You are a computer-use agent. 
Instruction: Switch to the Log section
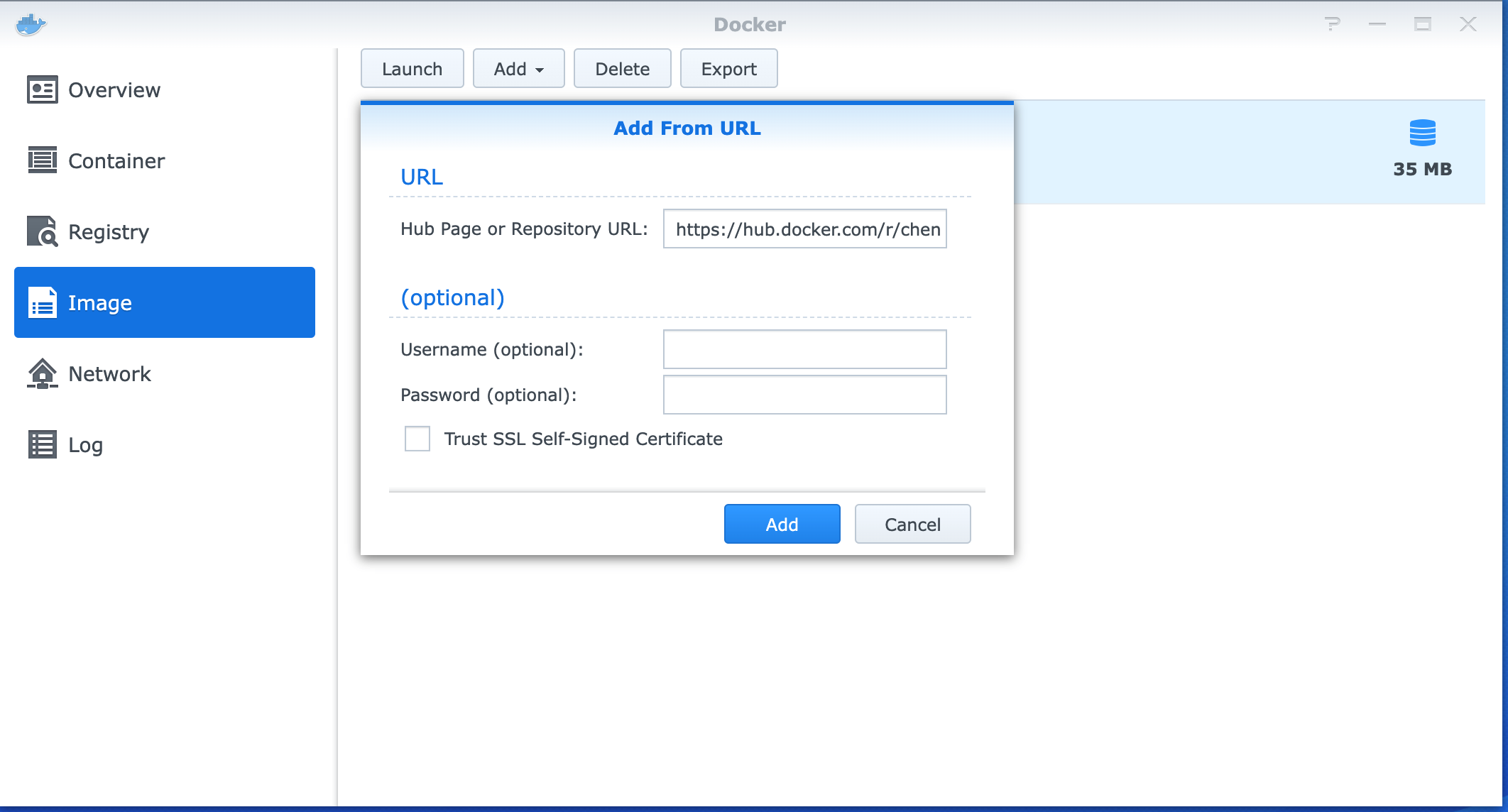(85, 445)
